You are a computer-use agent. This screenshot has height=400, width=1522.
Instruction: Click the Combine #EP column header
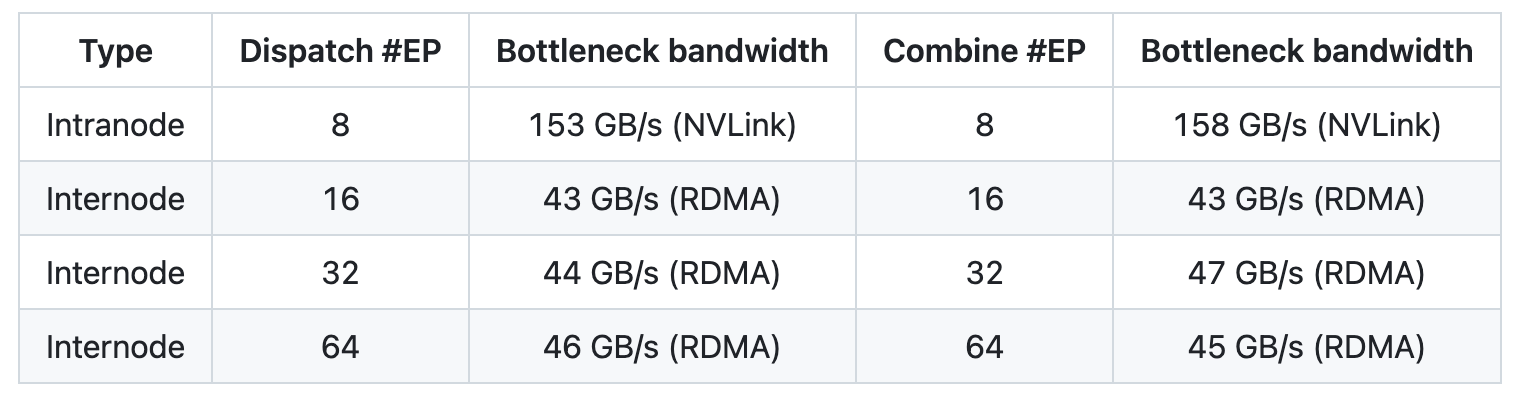coord(984,51)
